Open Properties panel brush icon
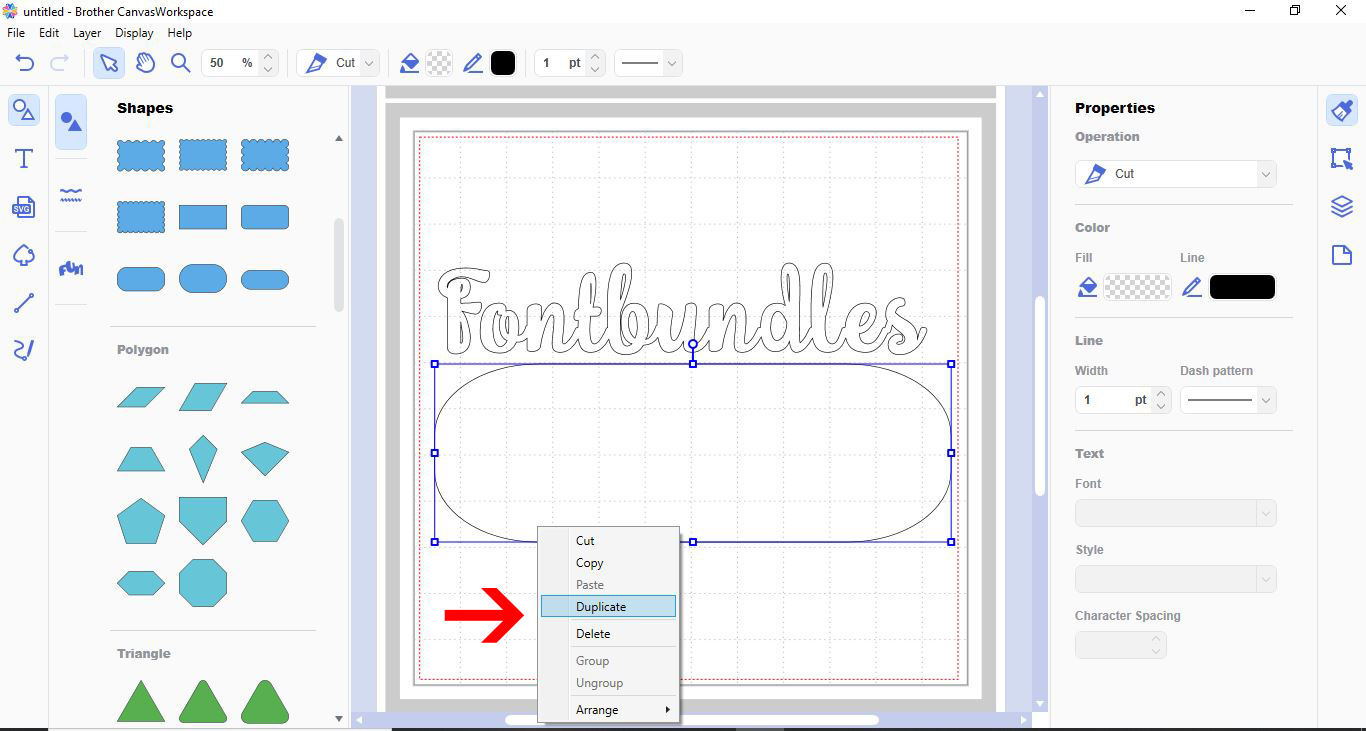1366x731 pixels. pyautogui.click(x=1342, y=110)
